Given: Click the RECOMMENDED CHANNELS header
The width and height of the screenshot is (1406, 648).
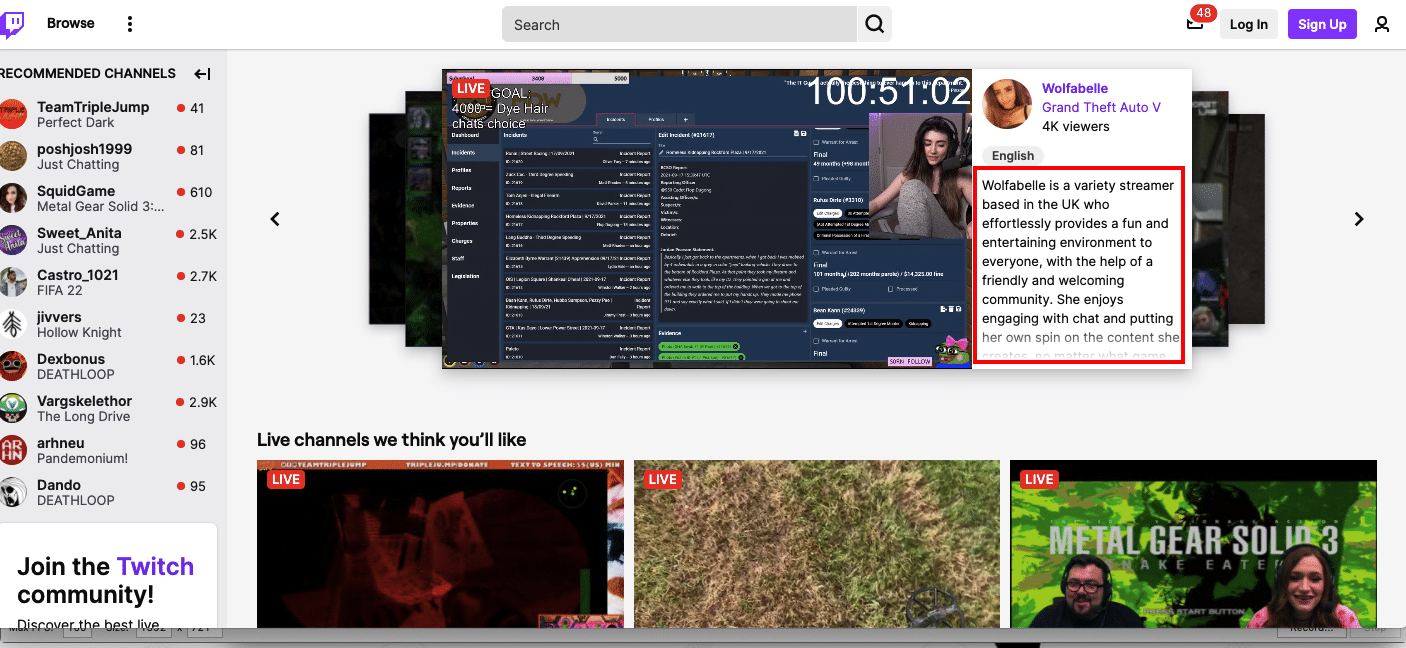Looking at the screenshot, I should (88, 73).
